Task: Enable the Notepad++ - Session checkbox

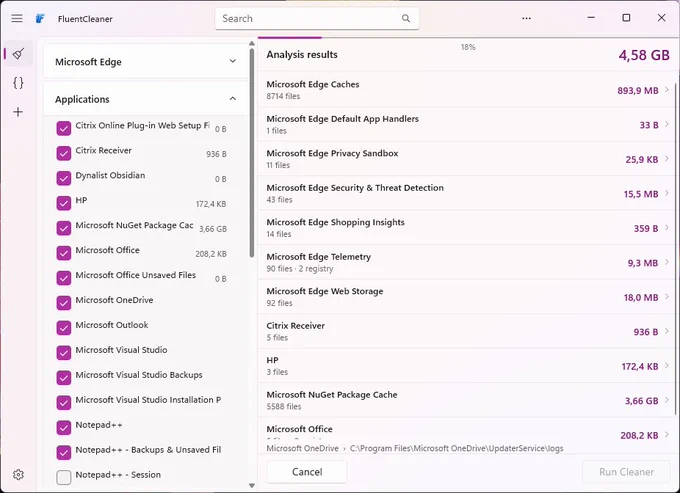Action: [64, 477]
